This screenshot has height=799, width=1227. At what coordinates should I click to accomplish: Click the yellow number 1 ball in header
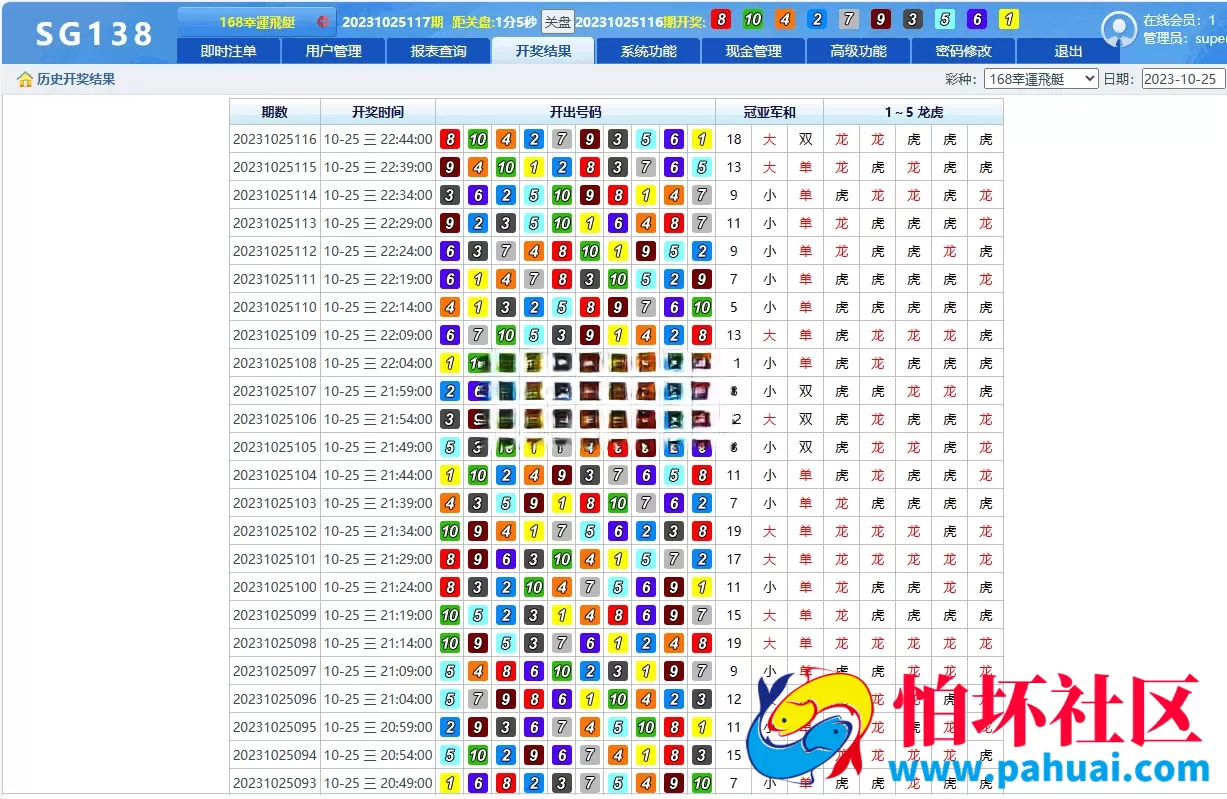click(x=1009, y=20)
